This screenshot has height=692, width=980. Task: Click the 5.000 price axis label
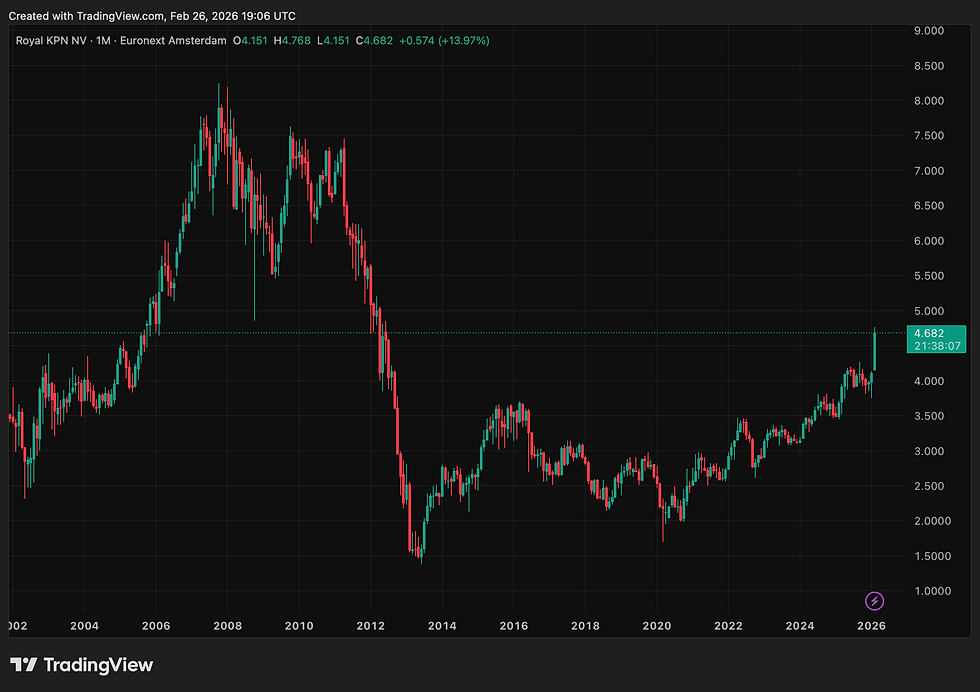[x=929, y=311]
